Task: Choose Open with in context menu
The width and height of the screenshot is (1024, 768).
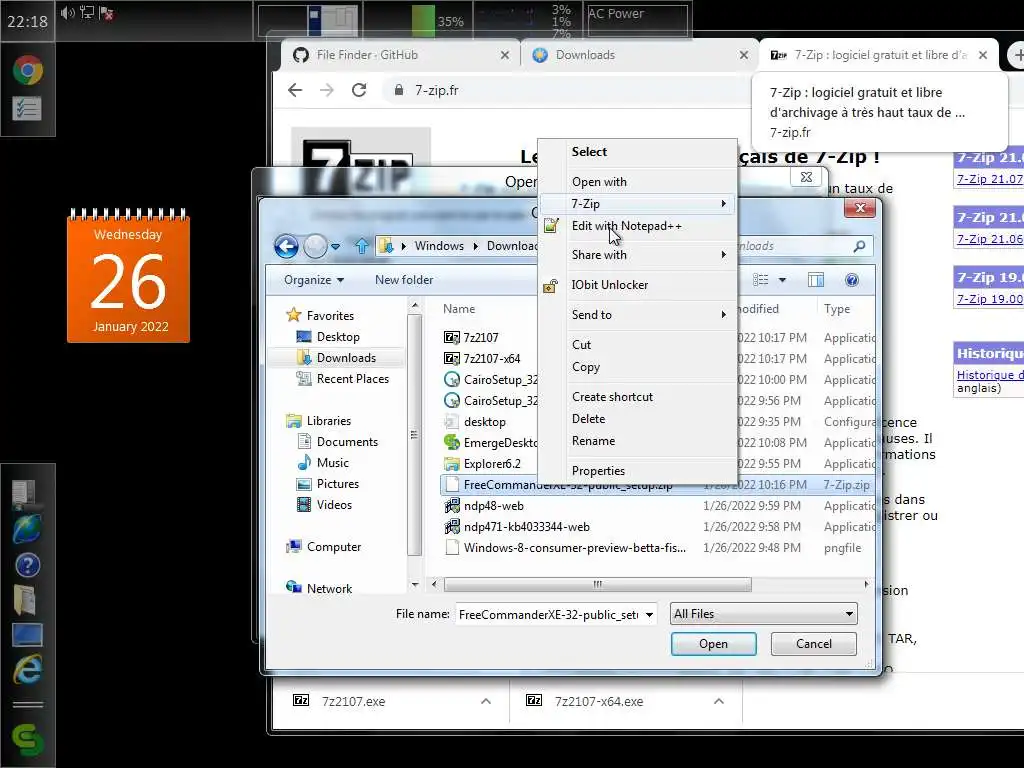Action: click(x=637, y=182)
